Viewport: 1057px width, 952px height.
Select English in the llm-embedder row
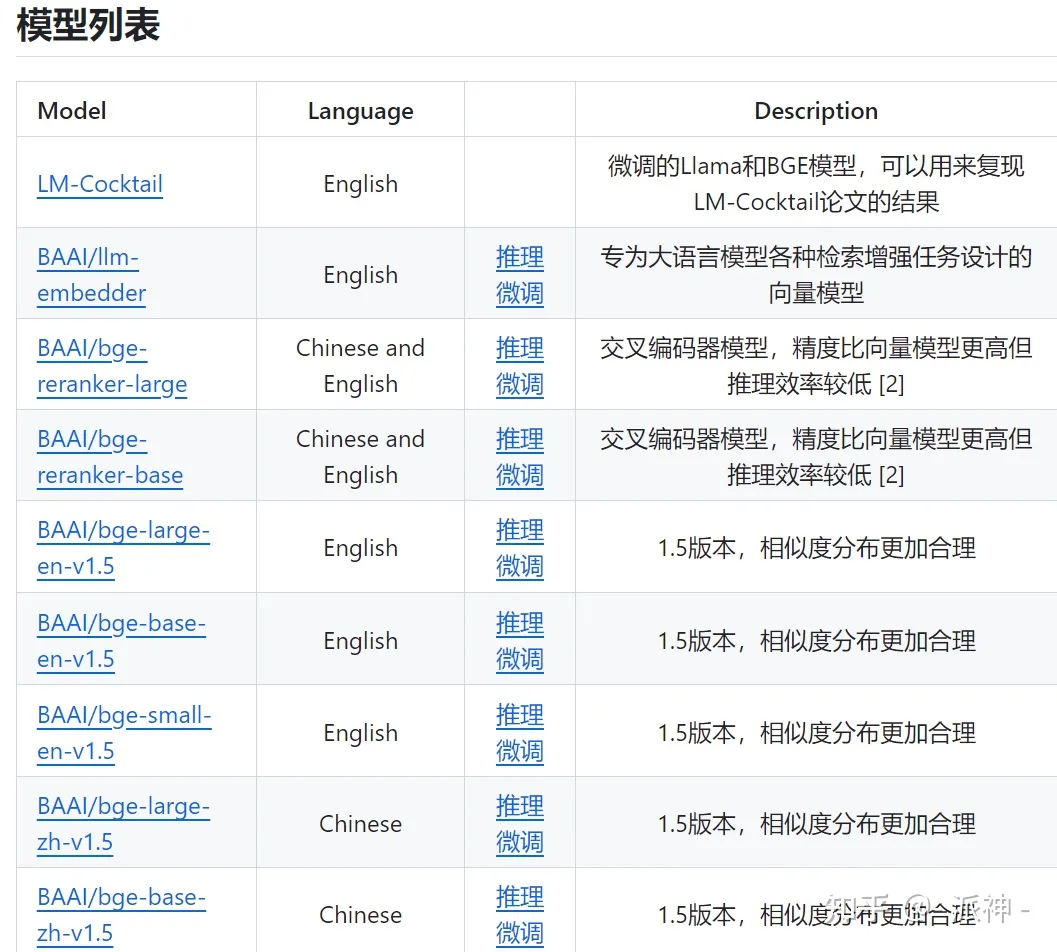click(x=361, y=275)
